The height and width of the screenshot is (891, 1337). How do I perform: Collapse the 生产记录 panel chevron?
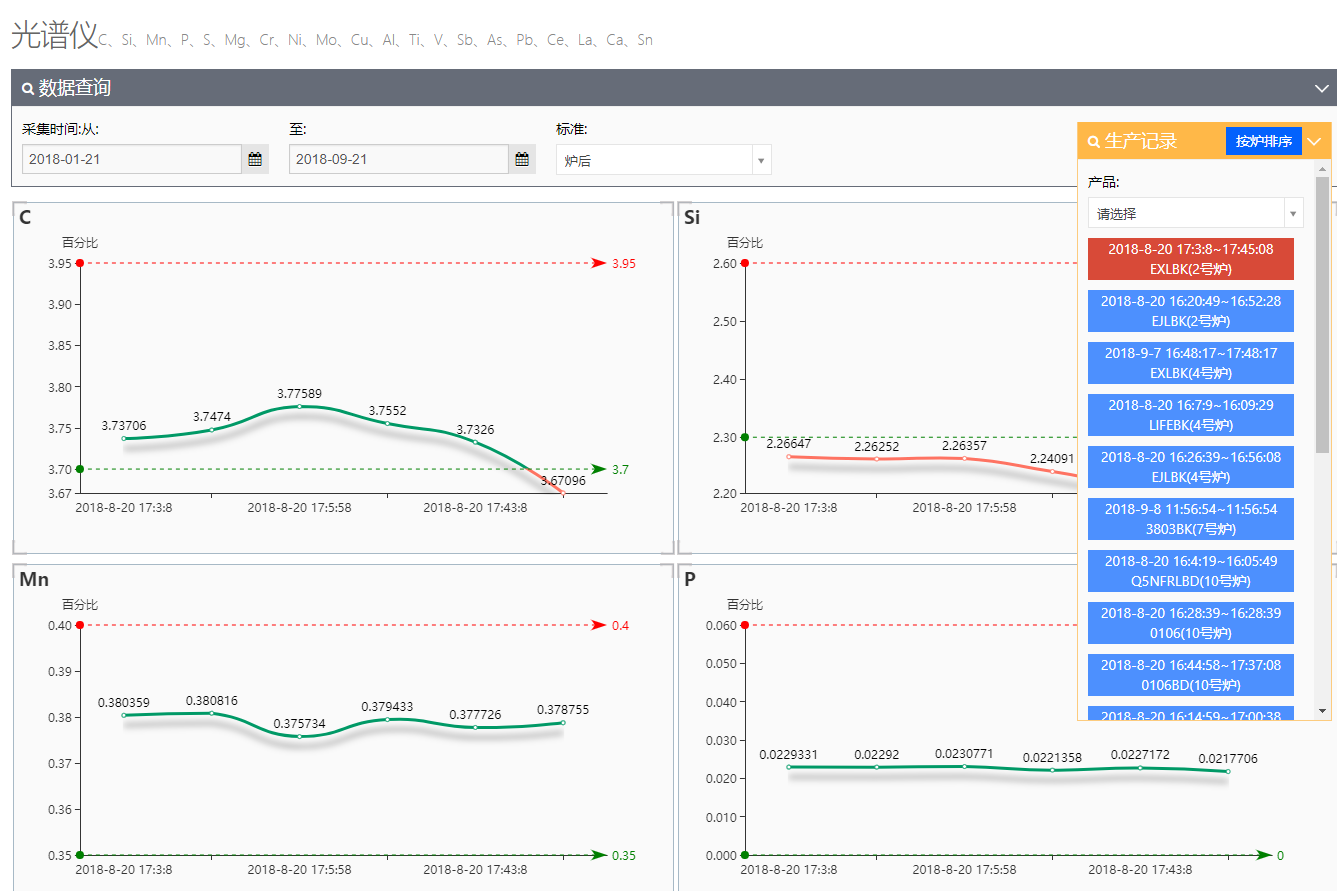tap(1315, 142)
